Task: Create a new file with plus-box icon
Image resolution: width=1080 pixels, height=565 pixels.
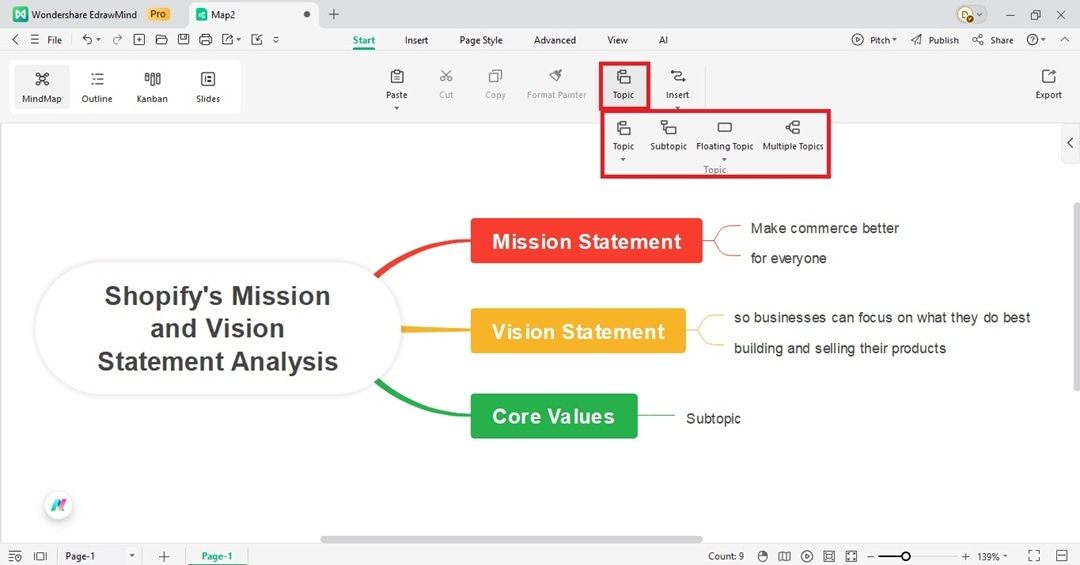Action: [139, 40]
